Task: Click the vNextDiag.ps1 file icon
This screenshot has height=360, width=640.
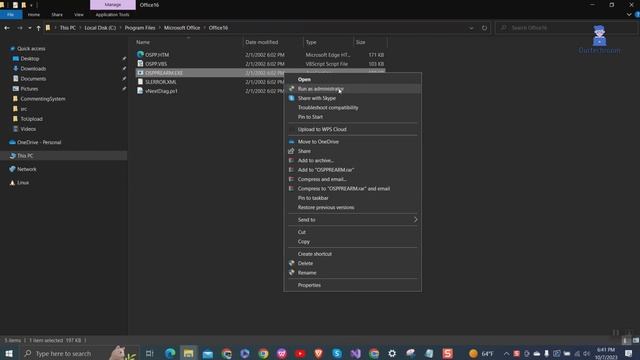Action: point(140,91)
